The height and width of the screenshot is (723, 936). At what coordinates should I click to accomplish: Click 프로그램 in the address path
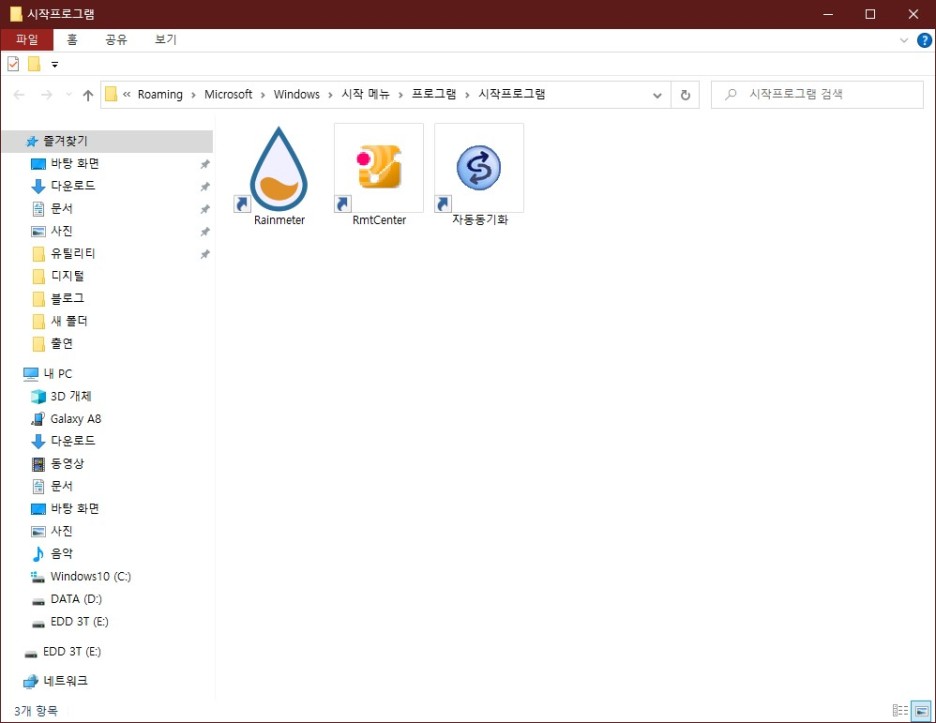click(434, 94)
